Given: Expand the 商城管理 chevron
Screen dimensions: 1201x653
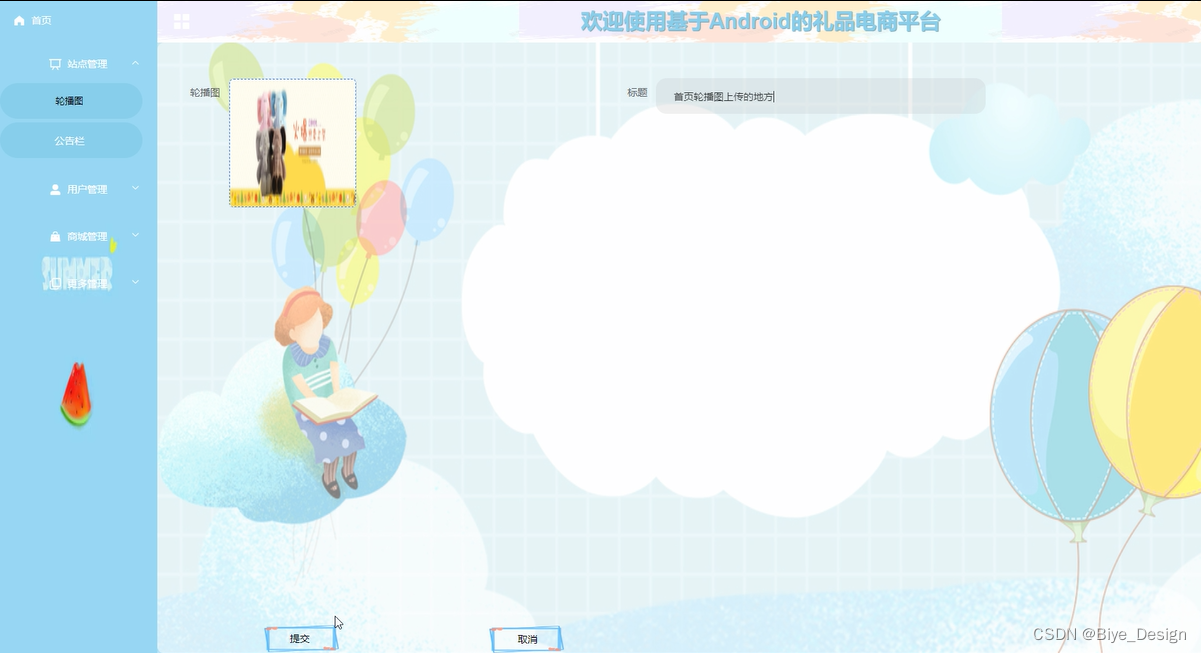Looking at the screenshot, I should click(136, 236).
